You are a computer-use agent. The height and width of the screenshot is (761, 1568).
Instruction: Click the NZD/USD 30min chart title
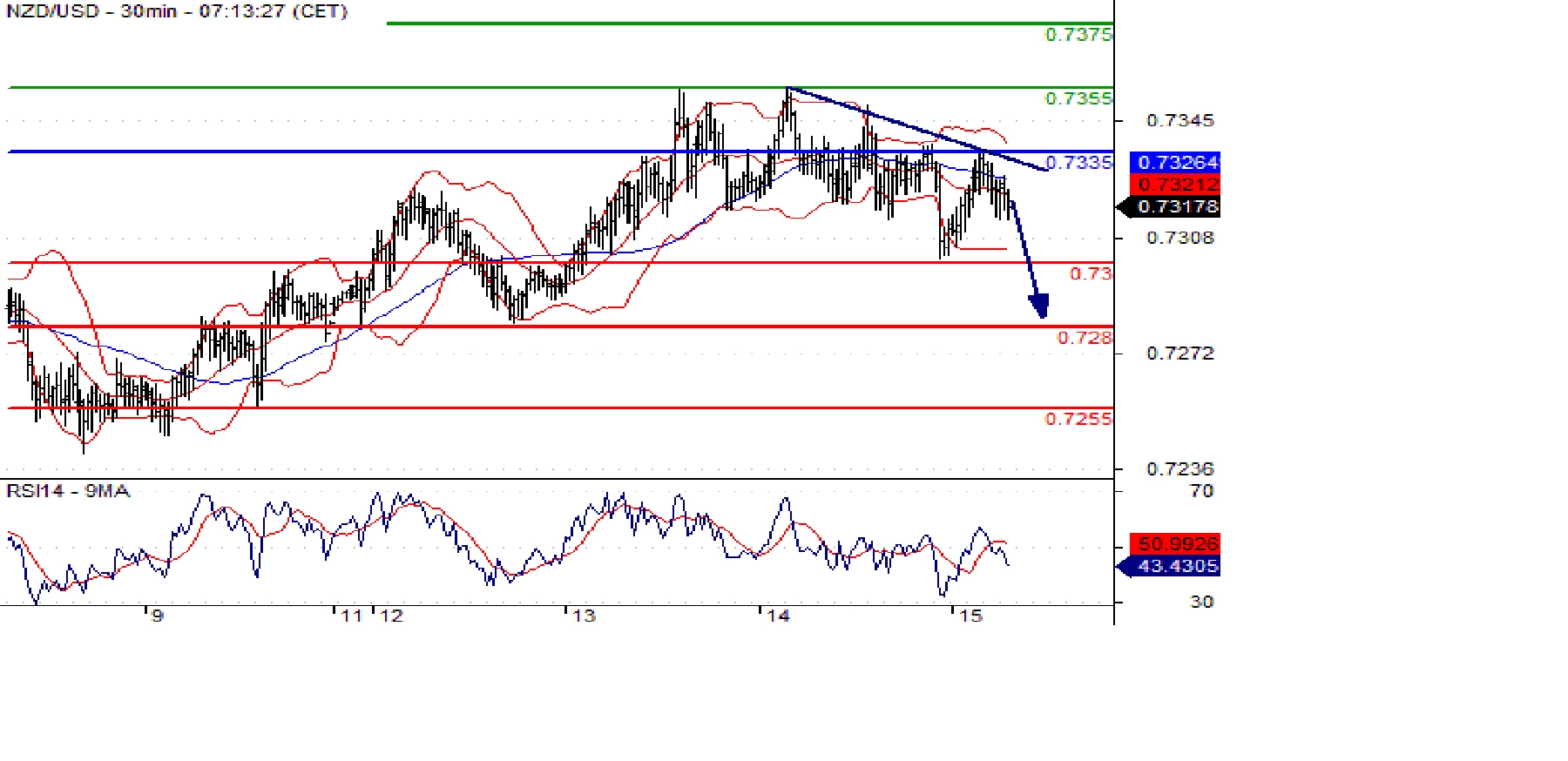coord(177,11)
